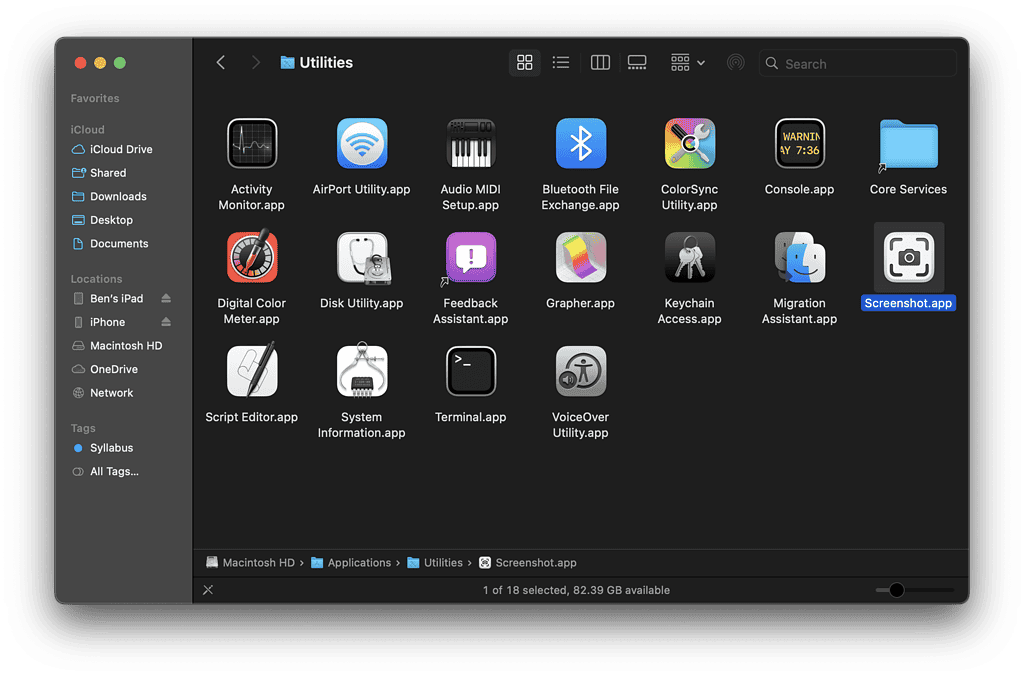Click Utilities in path bar

435,562
